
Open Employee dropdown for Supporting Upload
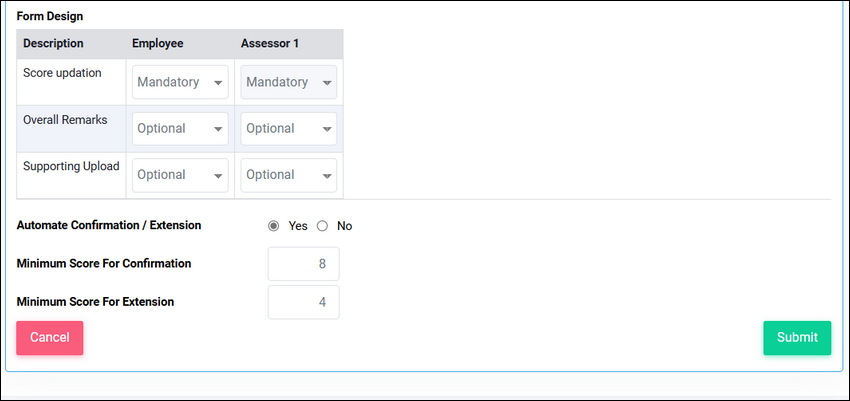pos(180,175)
